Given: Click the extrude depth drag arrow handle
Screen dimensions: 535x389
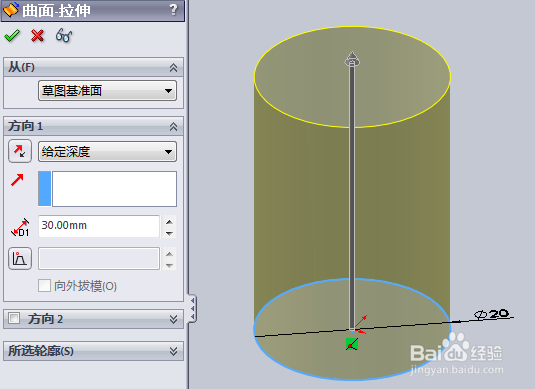Looking at the screenshot, I should [x=352, y=59].
